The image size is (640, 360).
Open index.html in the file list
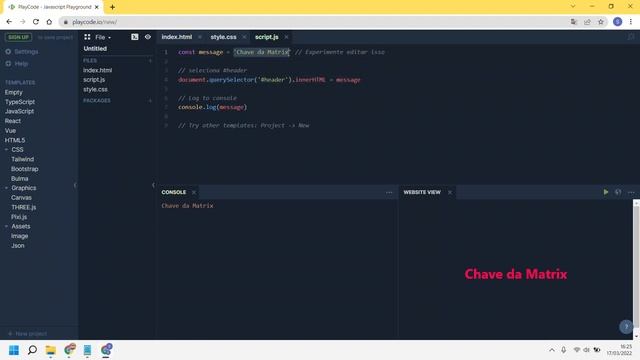(x=98, y=70)
